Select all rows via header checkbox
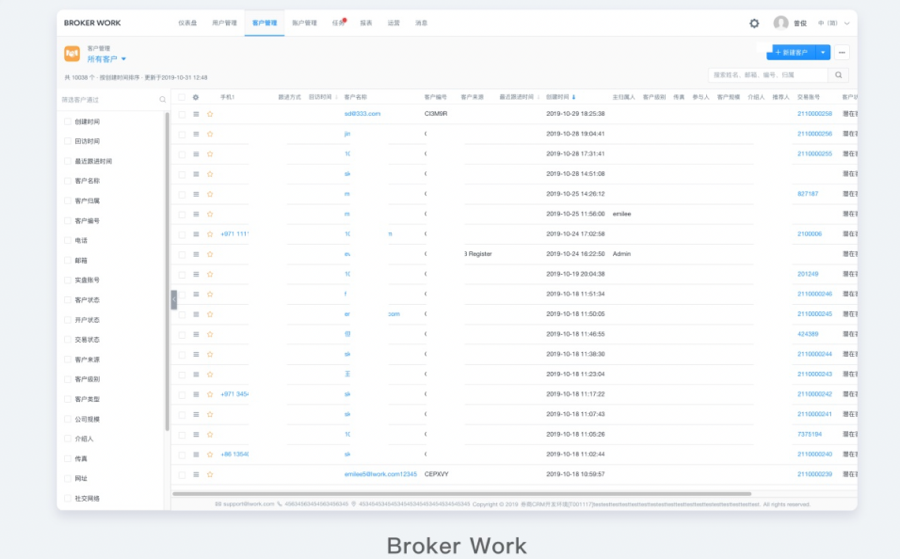900x559 pixels. tap(182, 97)
